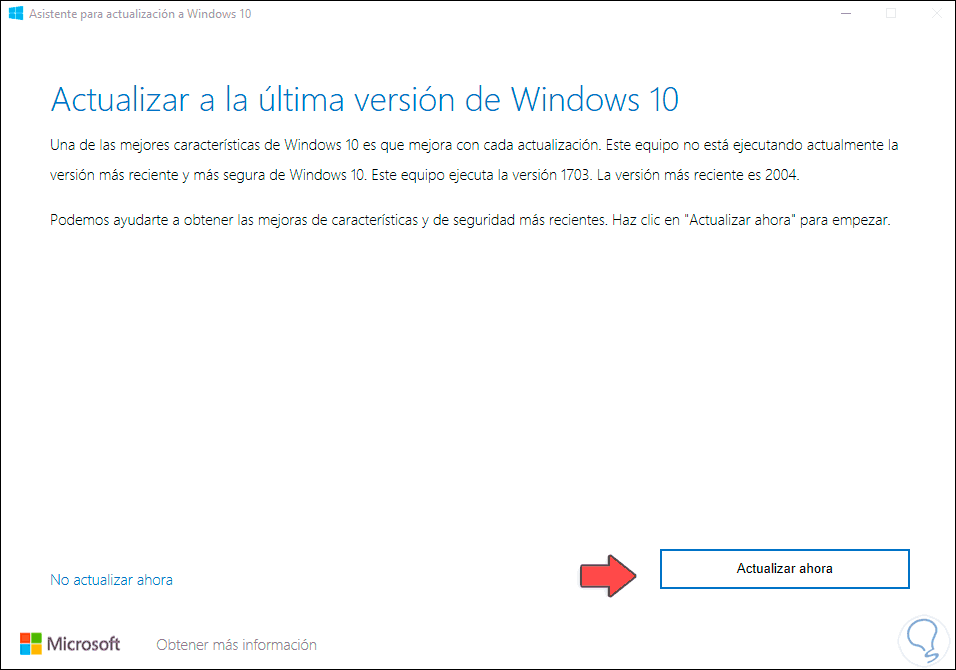Click the Windows logo icon in the title bar

click(x=16, y=13)
